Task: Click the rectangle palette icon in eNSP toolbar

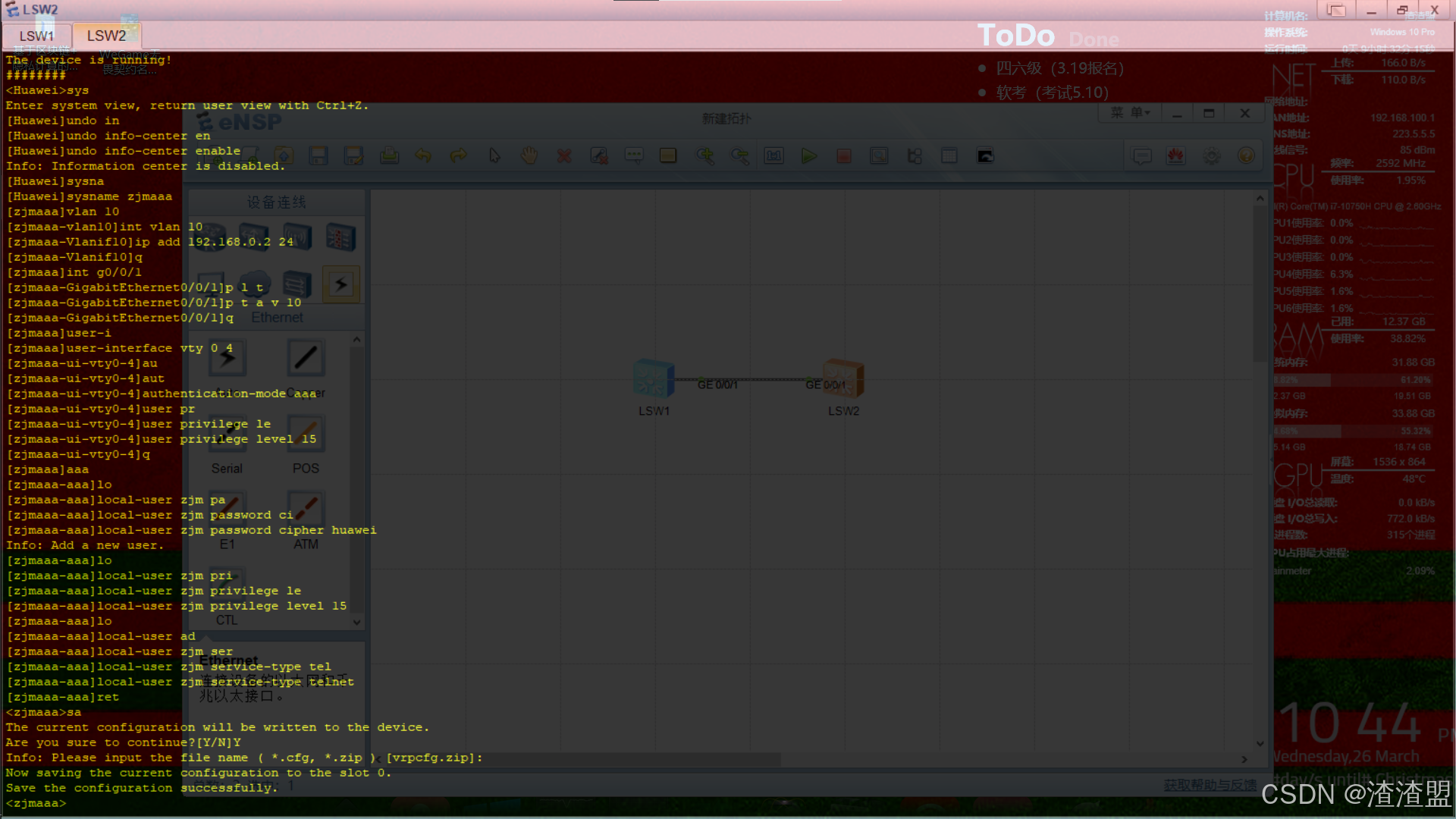Action: (668, 156)
